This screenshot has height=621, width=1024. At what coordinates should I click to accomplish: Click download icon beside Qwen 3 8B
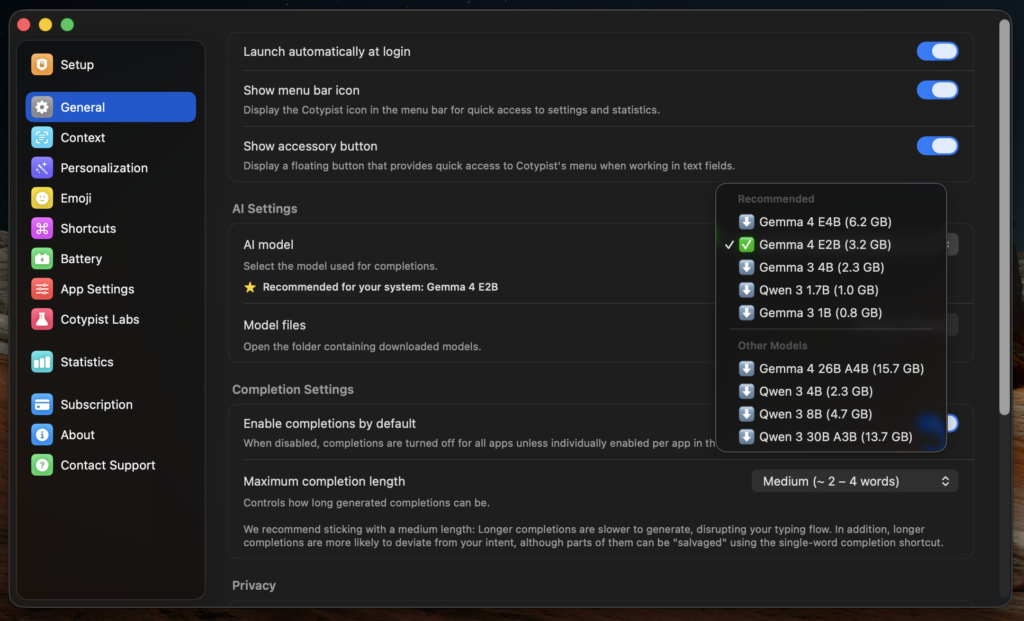click(746, 414)
